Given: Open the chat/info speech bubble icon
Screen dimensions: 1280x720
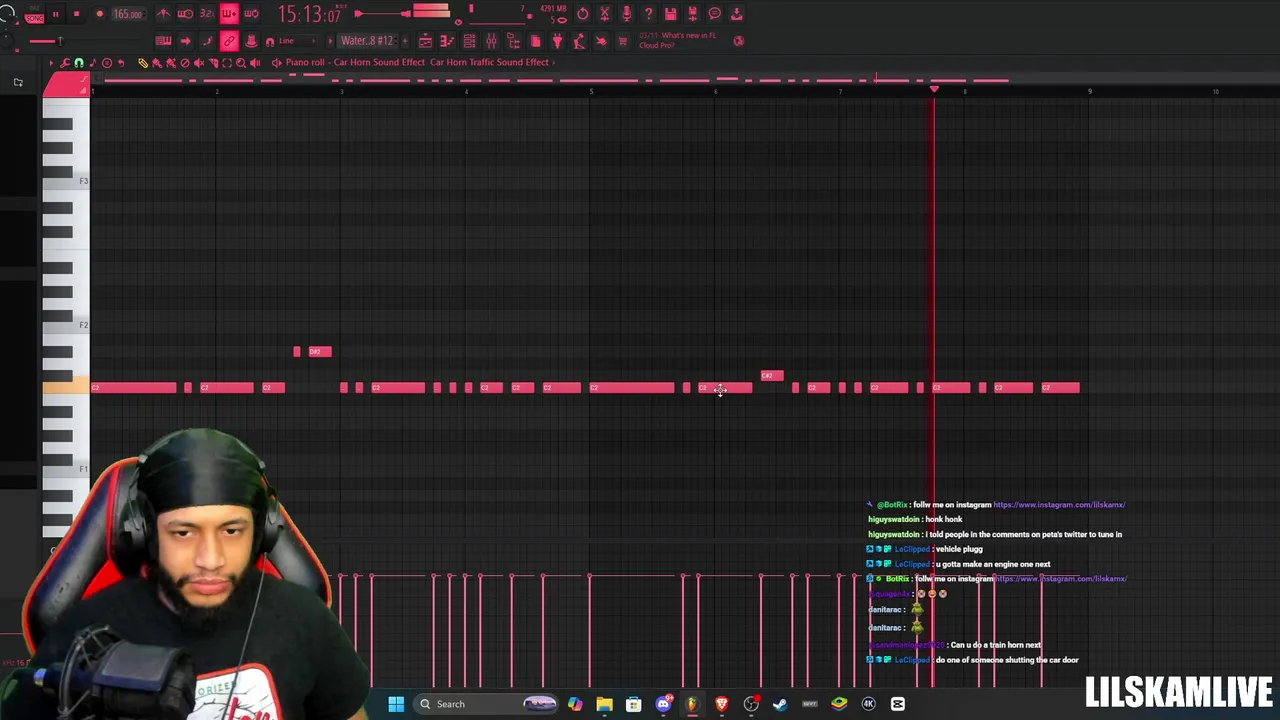Looking at the screenshot, I should tap(715, 14).
